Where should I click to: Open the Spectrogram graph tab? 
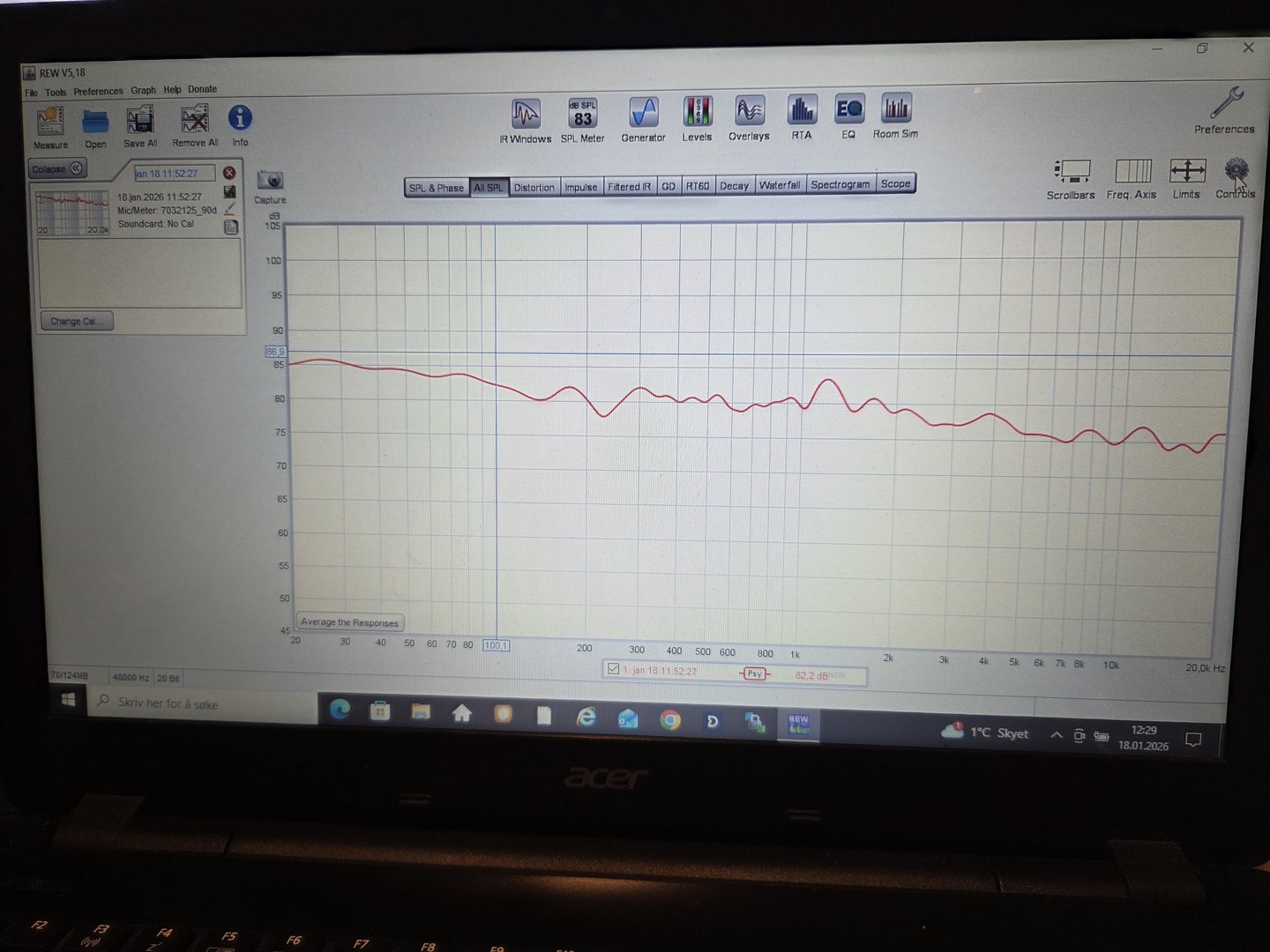[840, 184]
